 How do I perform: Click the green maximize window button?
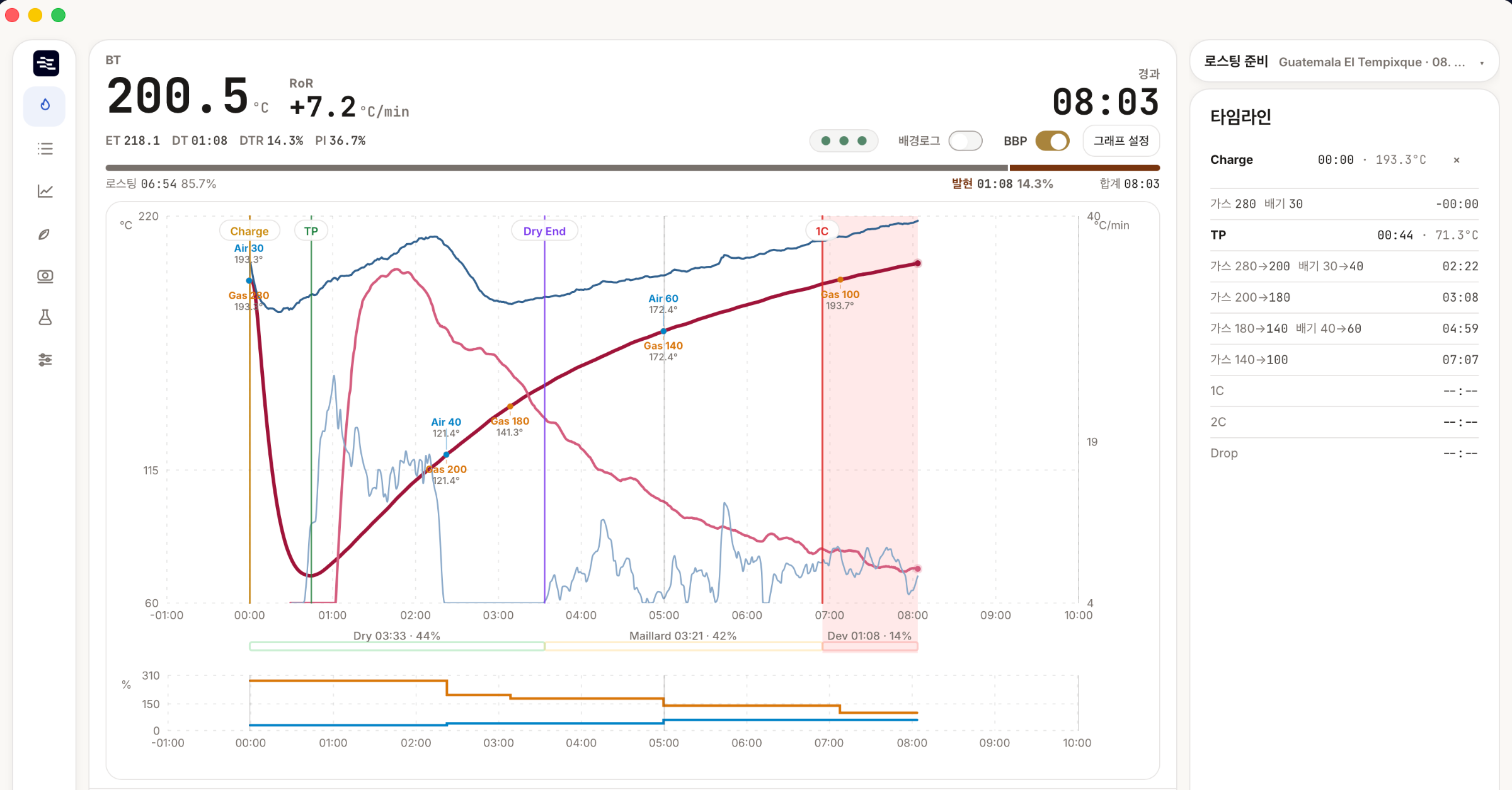pyautogui.click(x=58, y=15)
